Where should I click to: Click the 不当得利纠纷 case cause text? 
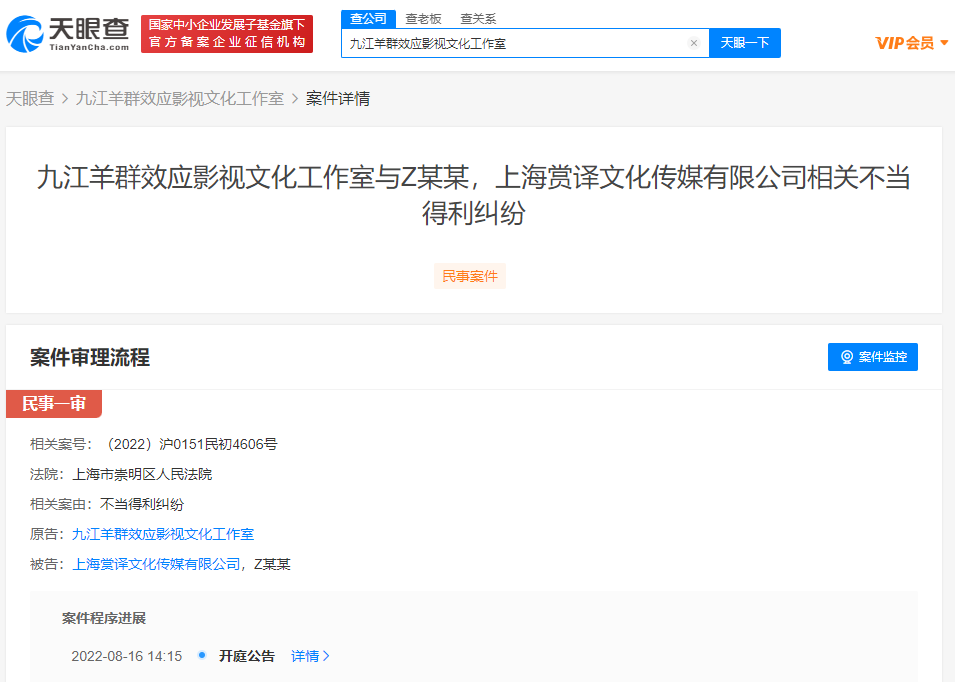[x=142, y=504]
